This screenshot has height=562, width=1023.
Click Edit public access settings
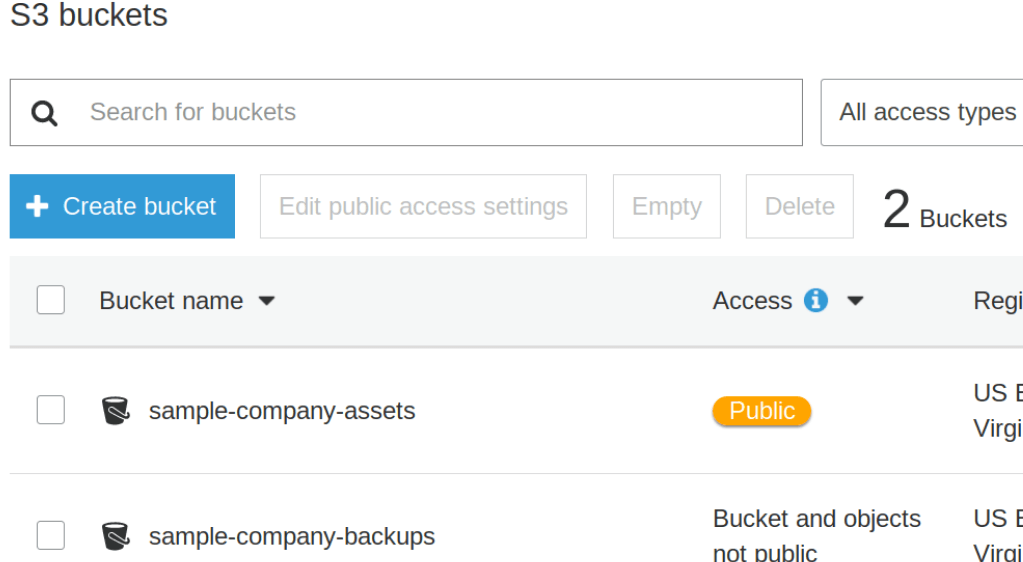[423, 207]
